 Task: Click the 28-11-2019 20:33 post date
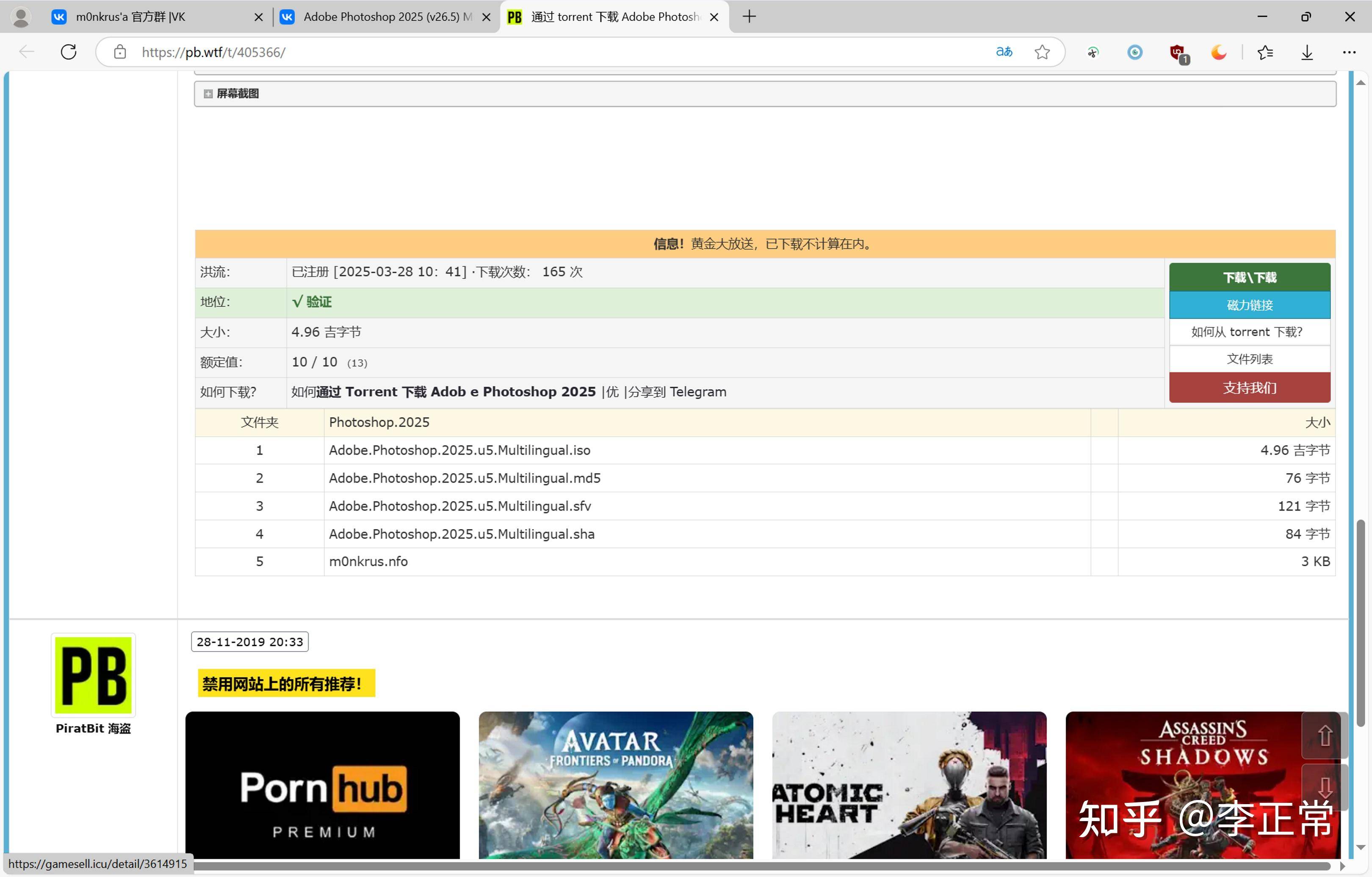pos(249,641)
